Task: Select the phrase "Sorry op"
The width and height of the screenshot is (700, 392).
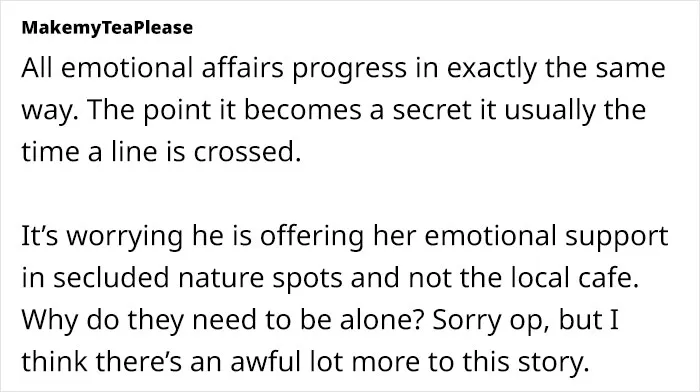Action: [x=489, y=321]
